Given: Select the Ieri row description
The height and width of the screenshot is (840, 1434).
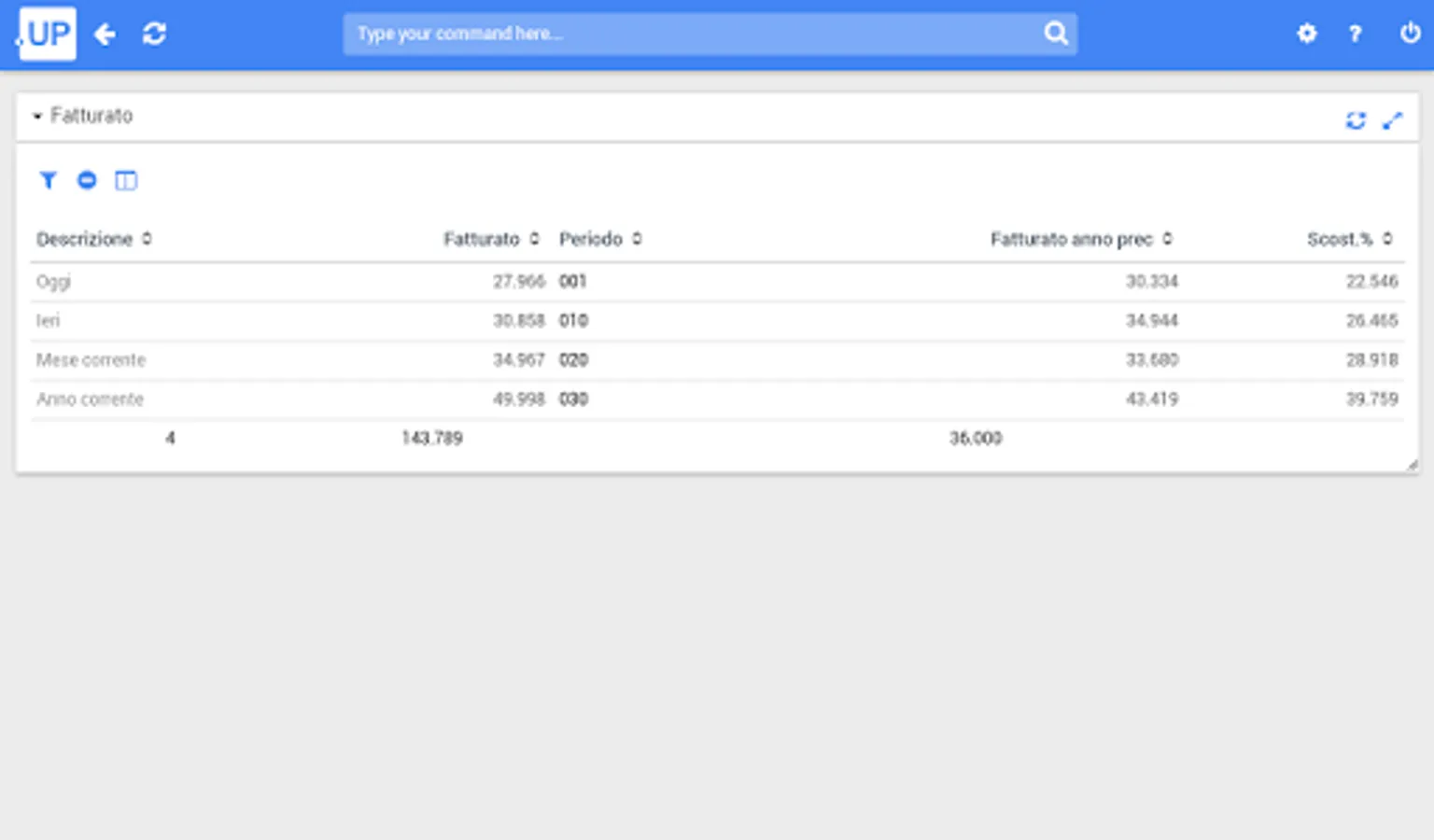Looking at the screenshot, I should [x=48, y=321].
